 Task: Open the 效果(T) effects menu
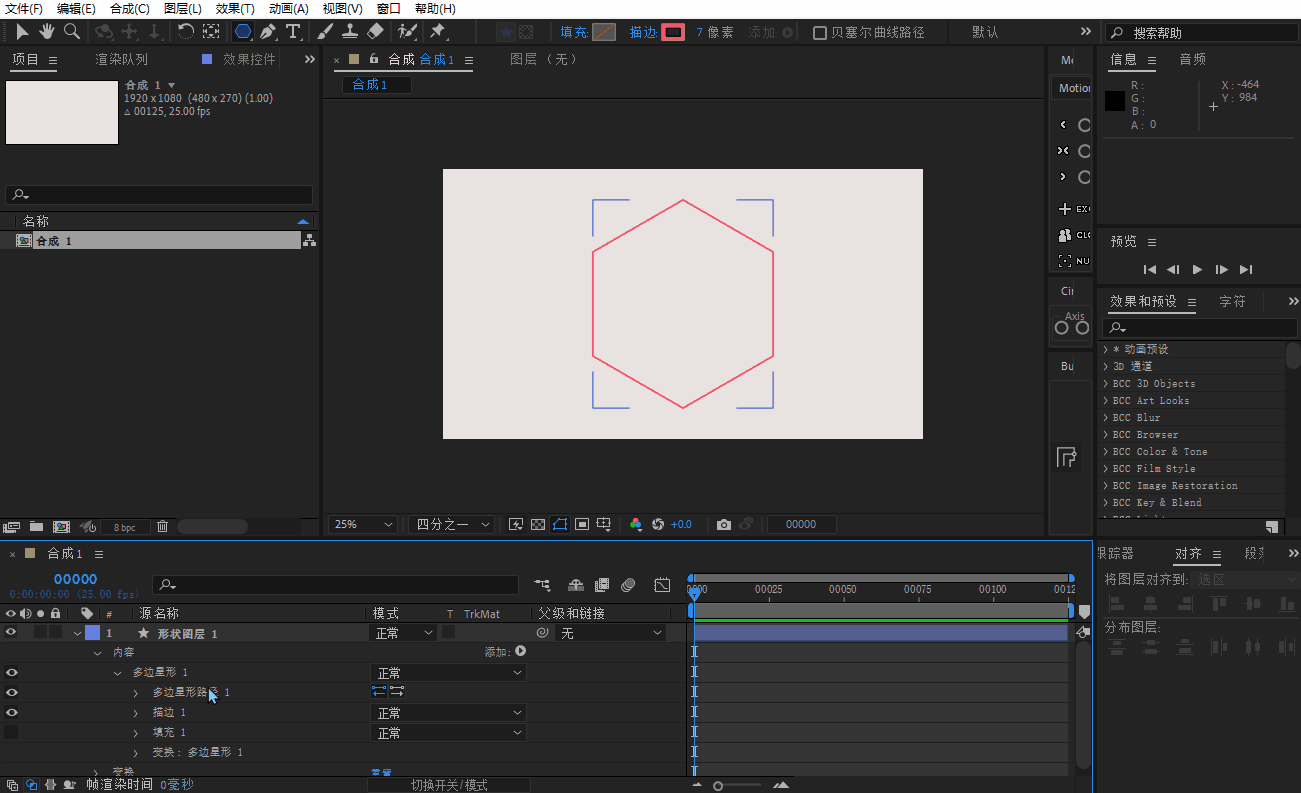point(235,9)
